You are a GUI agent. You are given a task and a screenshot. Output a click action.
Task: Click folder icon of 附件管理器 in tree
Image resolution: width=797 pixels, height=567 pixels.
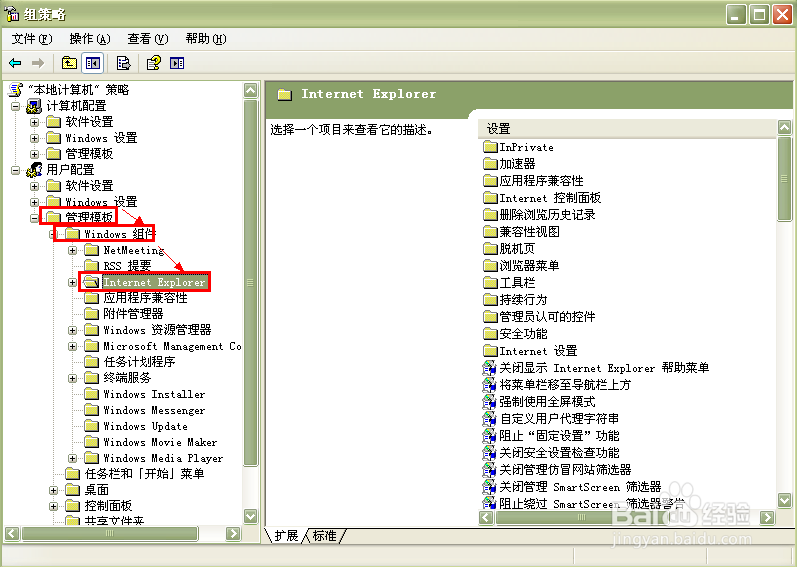click(x=91, y=313)
